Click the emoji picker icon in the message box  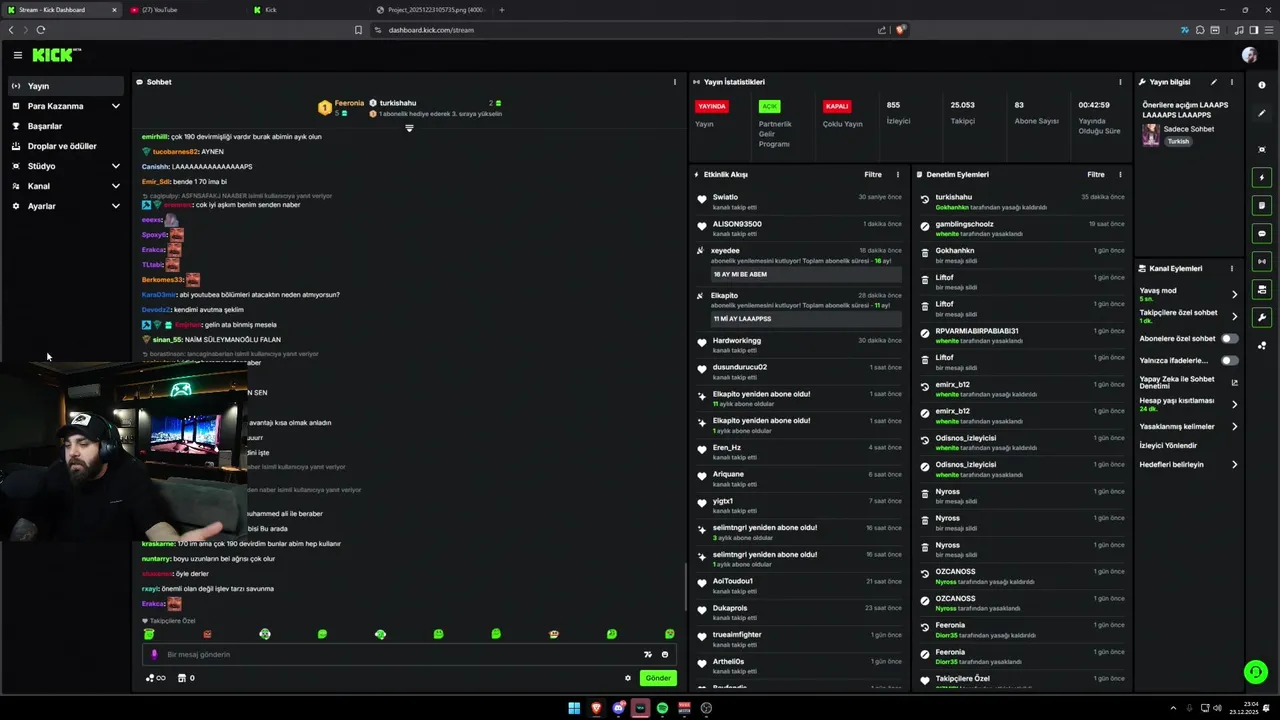point(665,654)
